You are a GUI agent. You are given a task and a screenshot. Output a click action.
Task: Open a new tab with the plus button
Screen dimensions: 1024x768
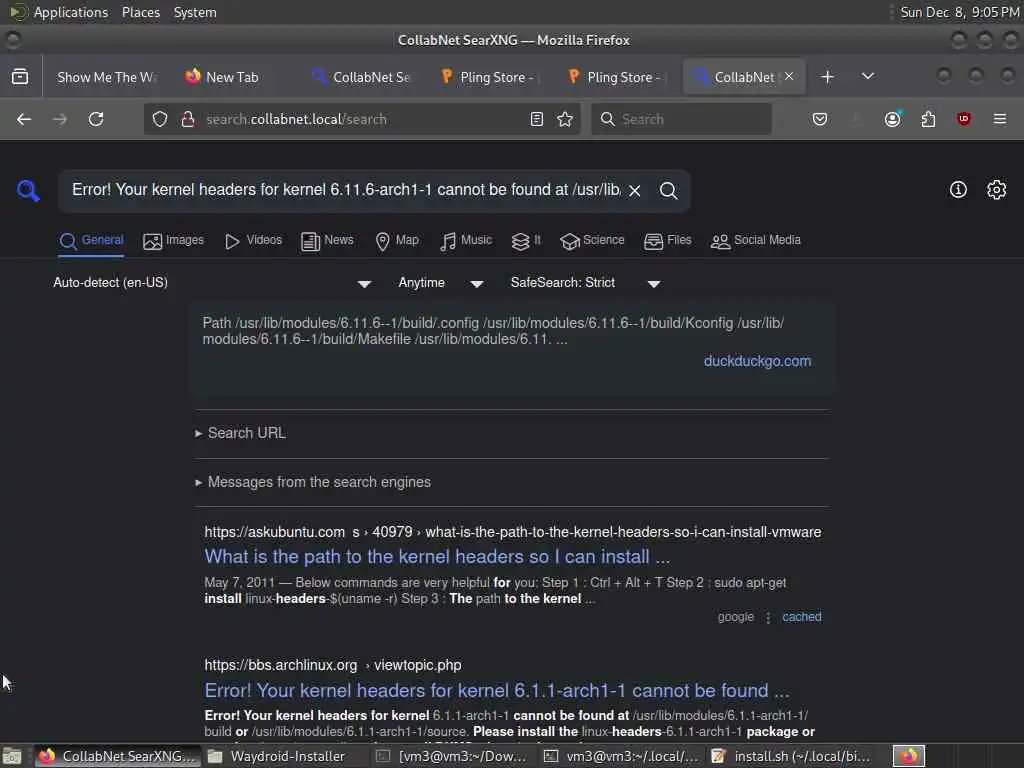(x=827, y=76)
